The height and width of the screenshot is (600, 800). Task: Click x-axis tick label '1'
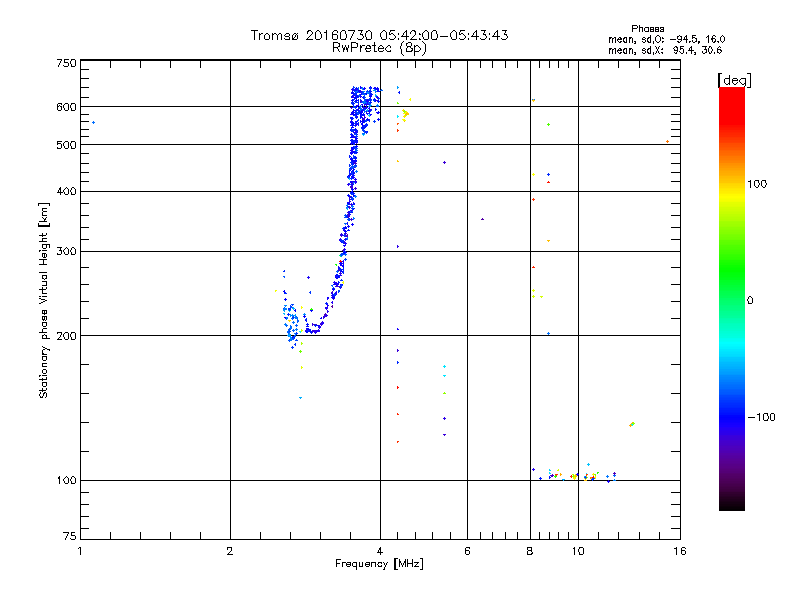[x=80, y=551]
